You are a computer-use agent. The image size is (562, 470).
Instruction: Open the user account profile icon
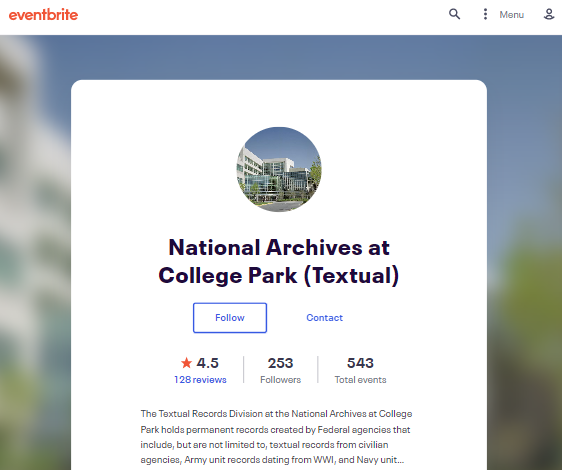click(549, 14)
